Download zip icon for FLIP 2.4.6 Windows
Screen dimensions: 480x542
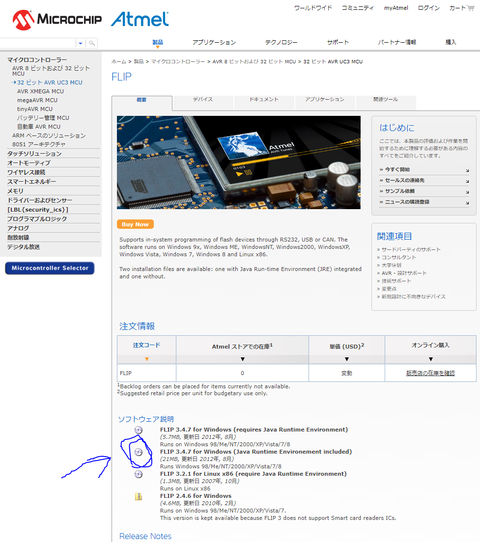(138, 497)
